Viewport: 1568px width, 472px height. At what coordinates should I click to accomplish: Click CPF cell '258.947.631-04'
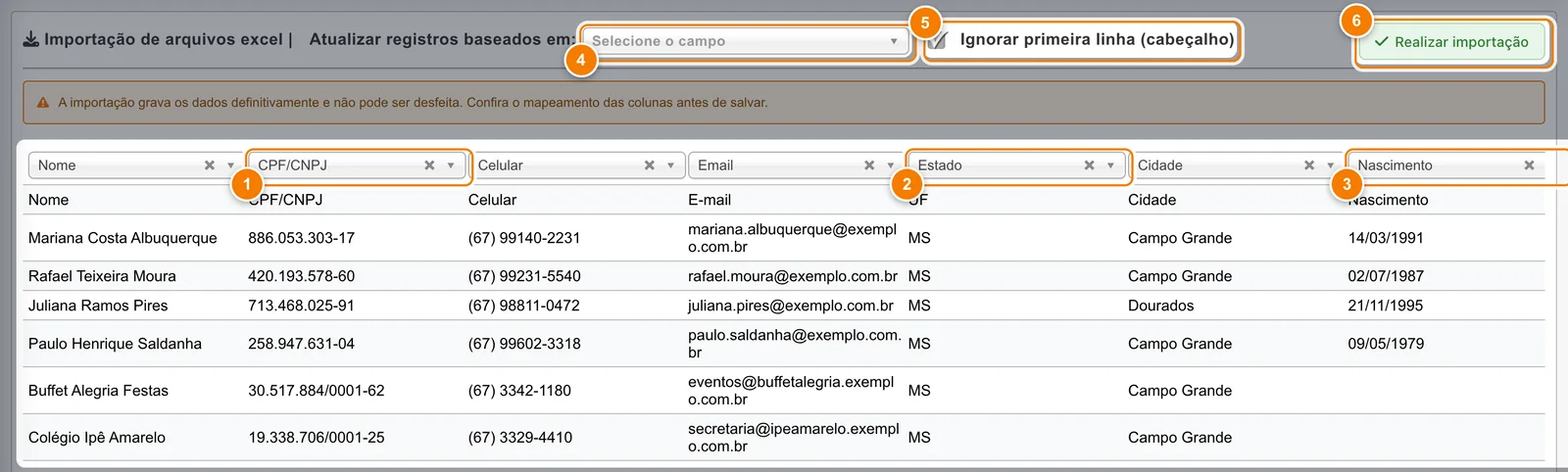302,344
